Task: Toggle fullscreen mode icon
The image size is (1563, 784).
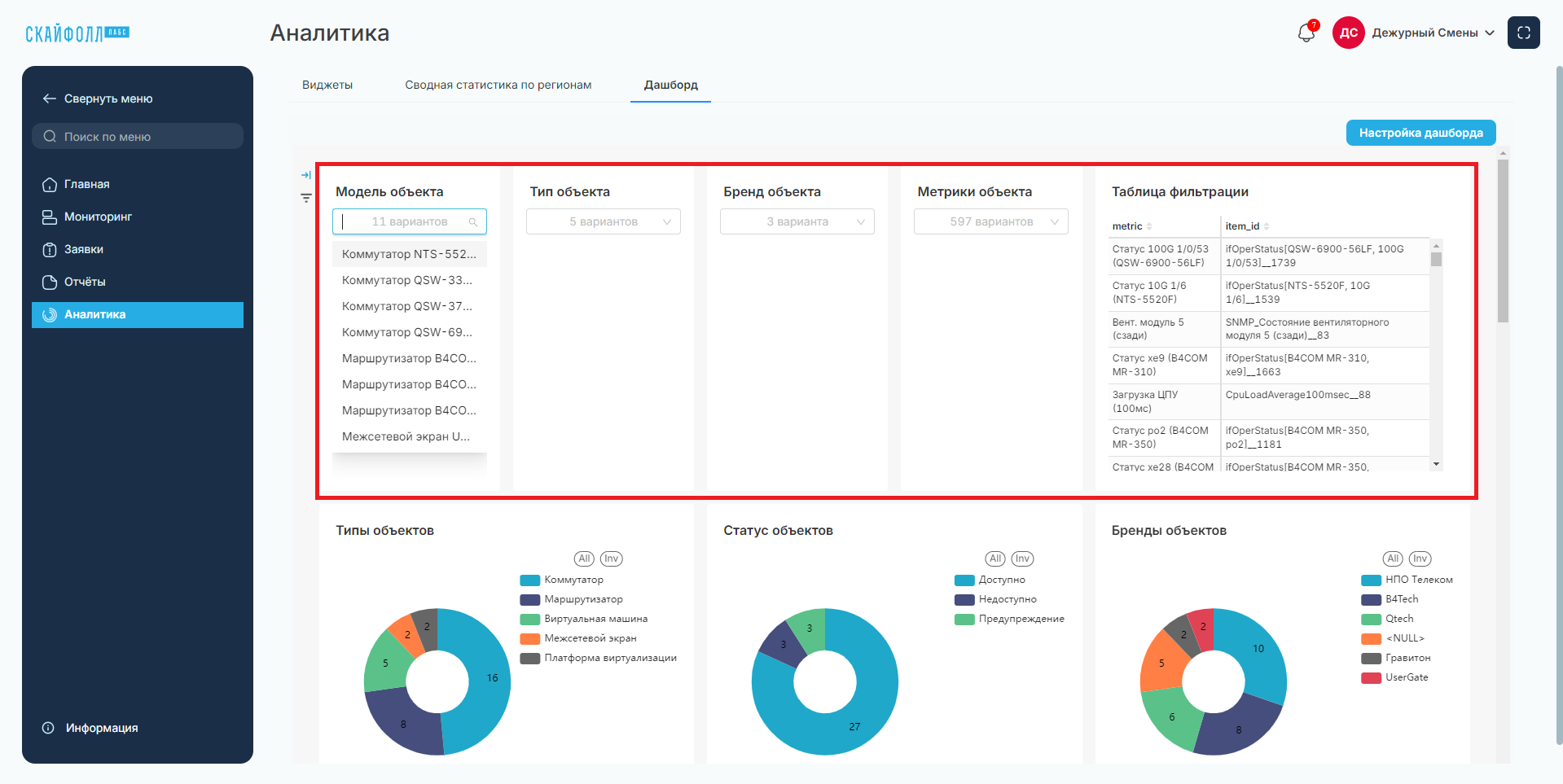Action: [x=1523, y=33]
